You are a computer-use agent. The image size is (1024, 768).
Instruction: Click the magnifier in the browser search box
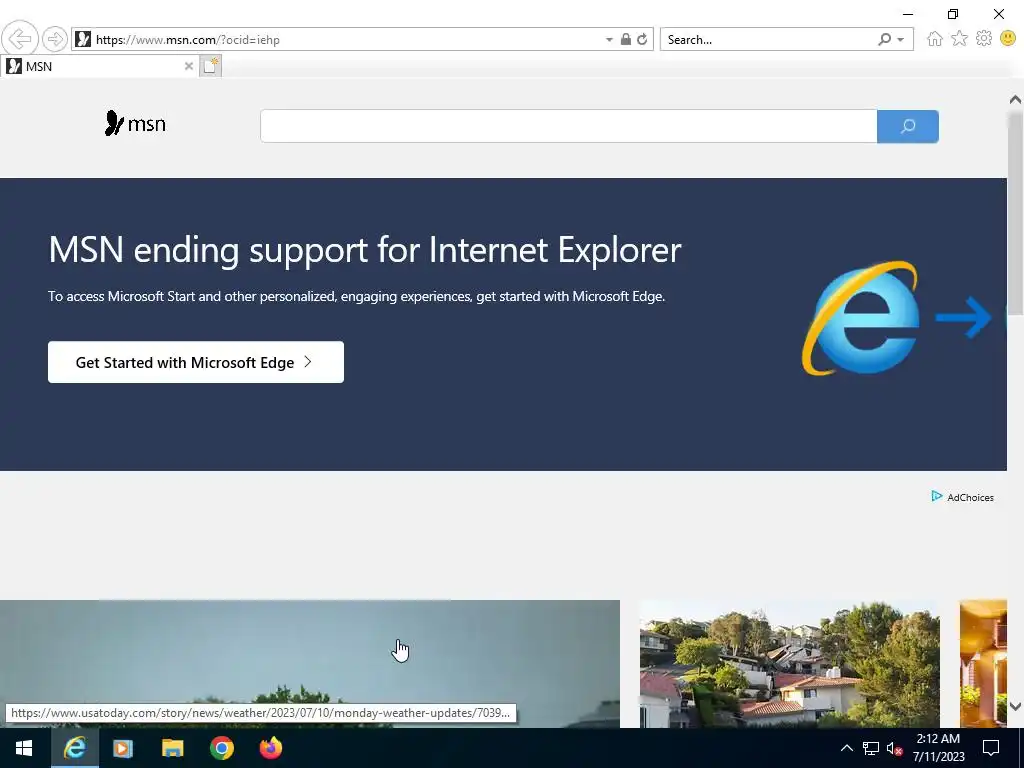[884, 40]
